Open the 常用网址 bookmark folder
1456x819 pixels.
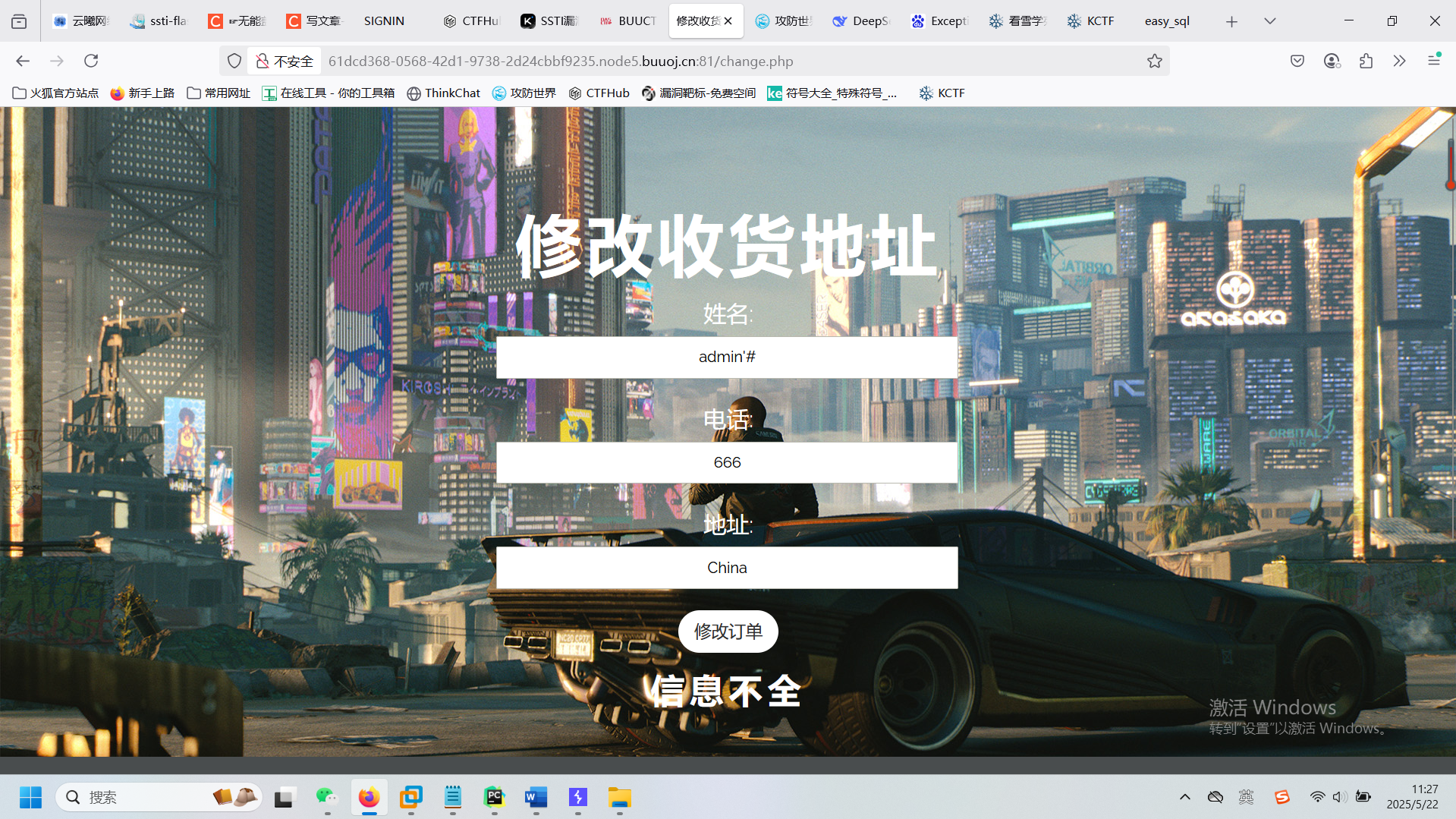(x=219, y=93)
